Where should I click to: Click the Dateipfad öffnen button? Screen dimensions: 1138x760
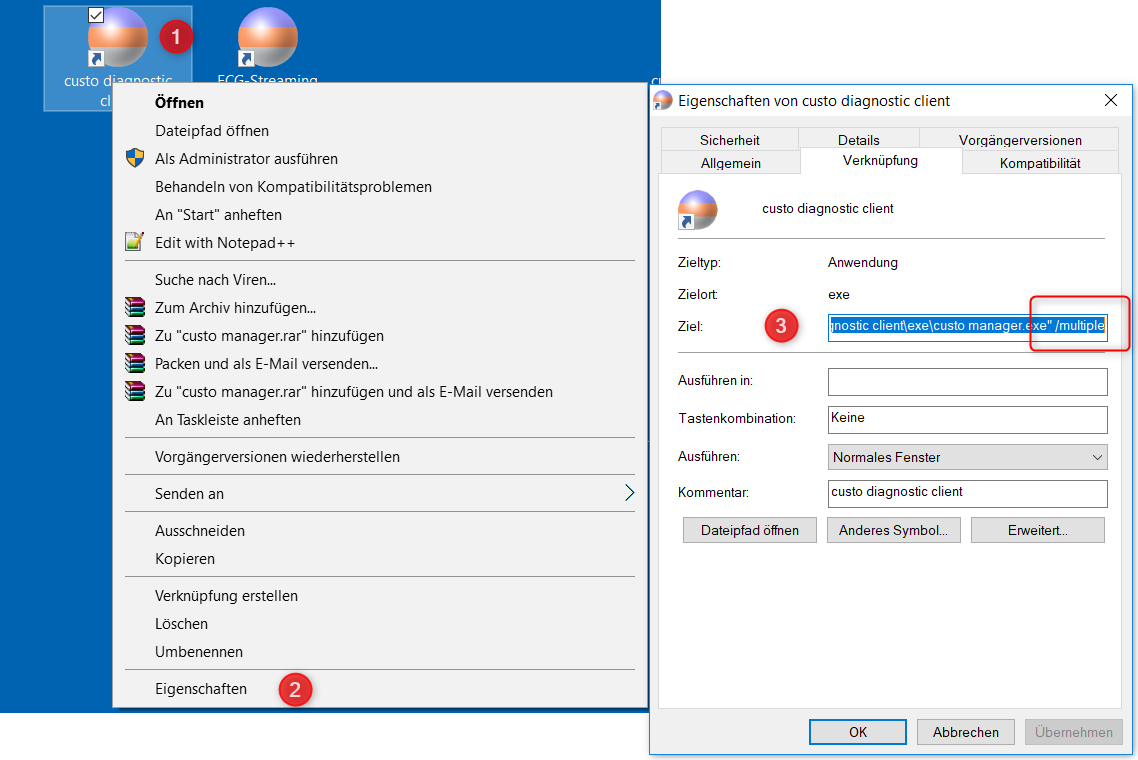coord(750,530)
